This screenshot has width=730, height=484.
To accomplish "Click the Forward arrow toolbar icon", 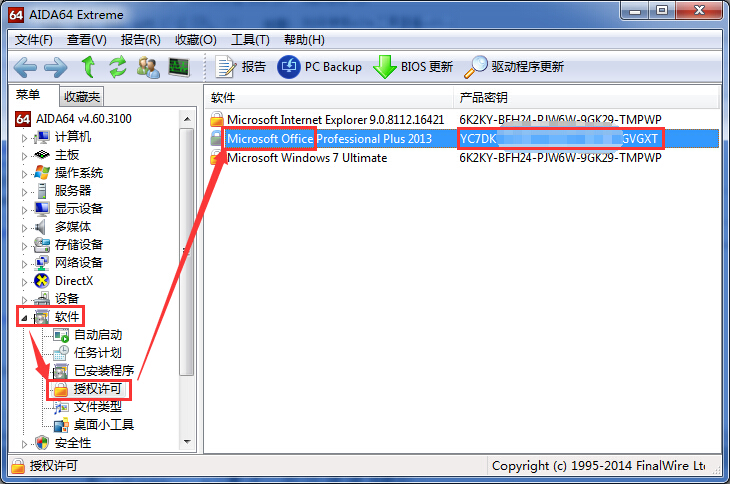I will click(x=56, y=67).
